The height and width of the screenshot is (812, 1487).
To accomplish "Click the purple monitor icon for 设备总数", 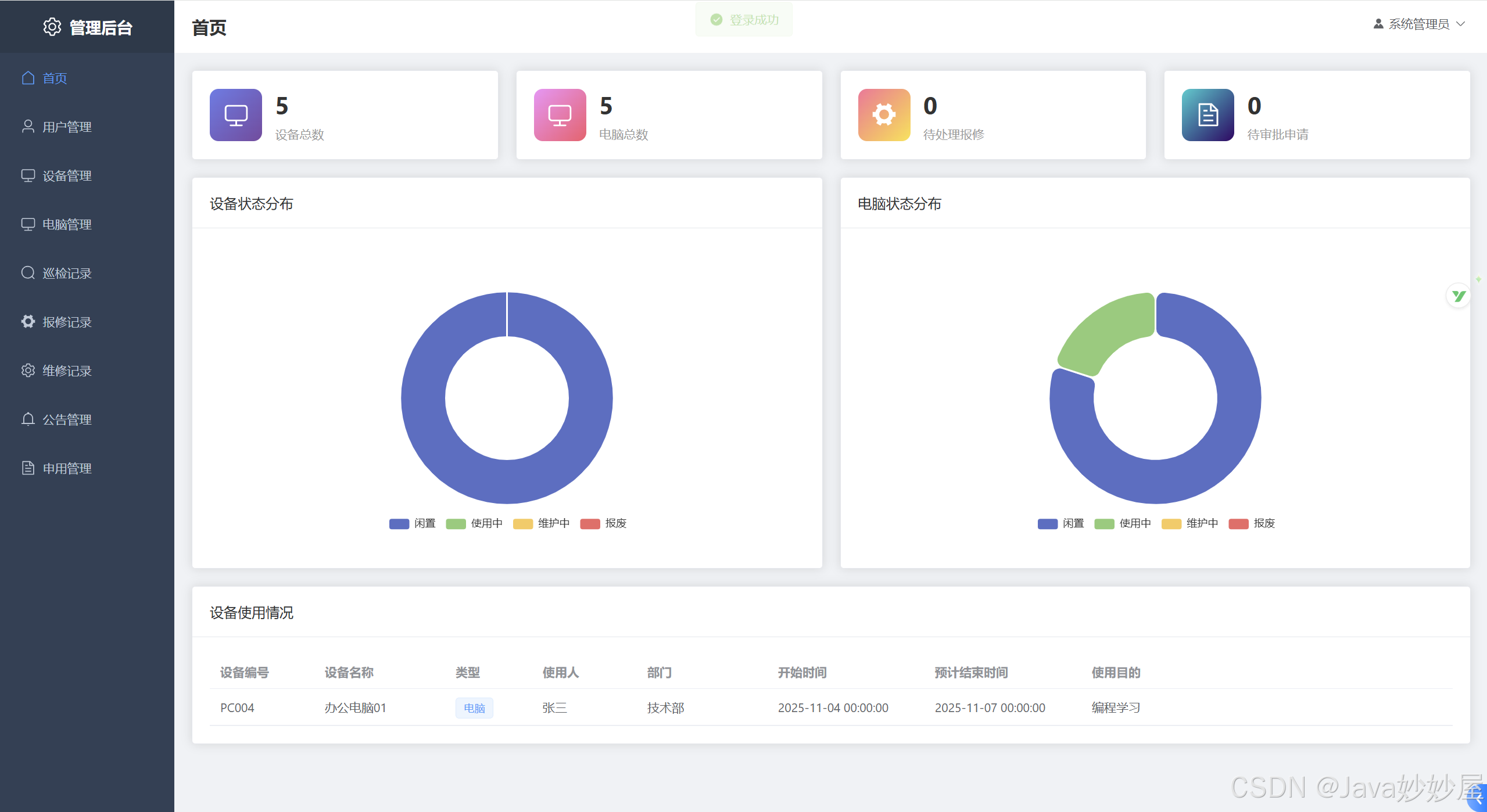I will pos(236,115).
